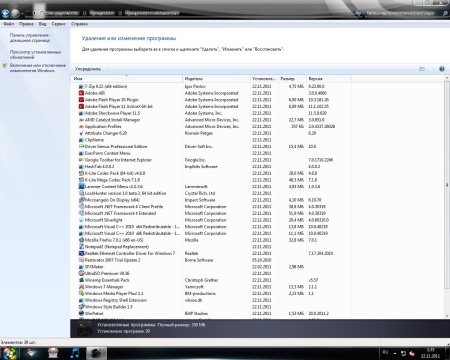The width and height of the screenshot is (450, 360).
Task: Click the Windows Style Builder icon
Action: pyautogui.click(x=81, y=306)
